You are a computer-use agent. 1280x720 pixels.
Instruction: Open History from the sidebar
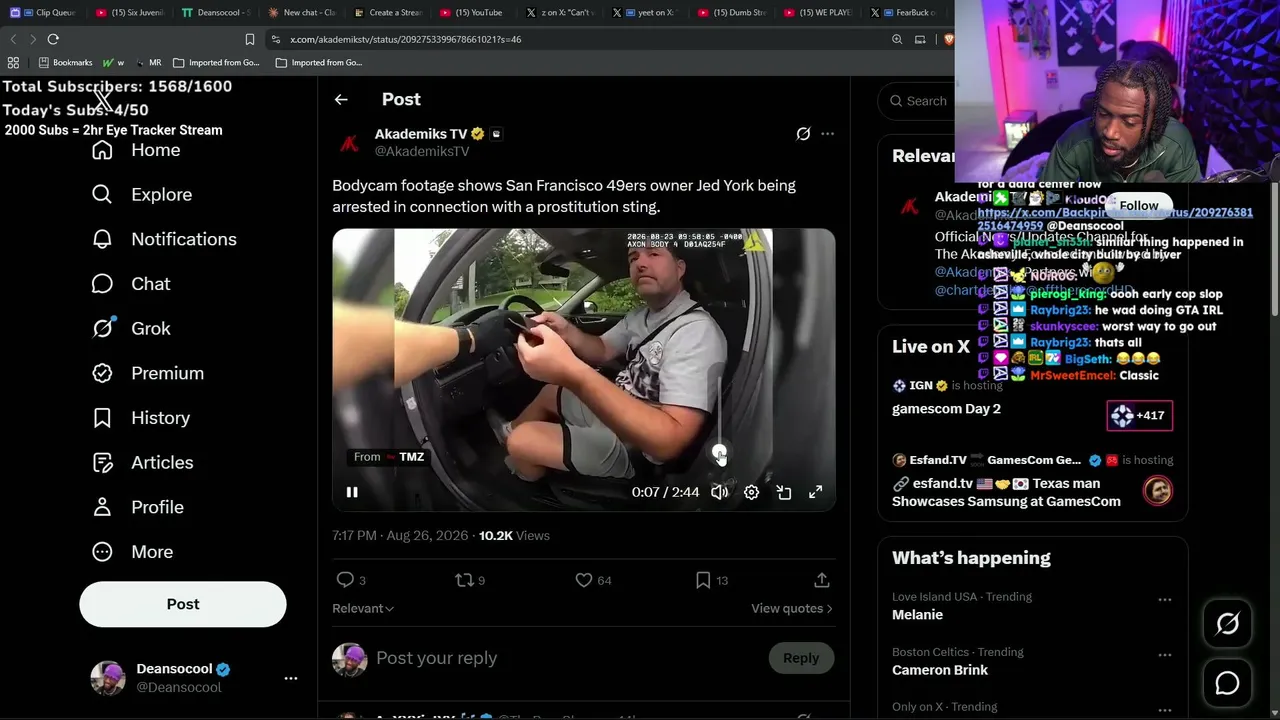[x=140, y=418]
